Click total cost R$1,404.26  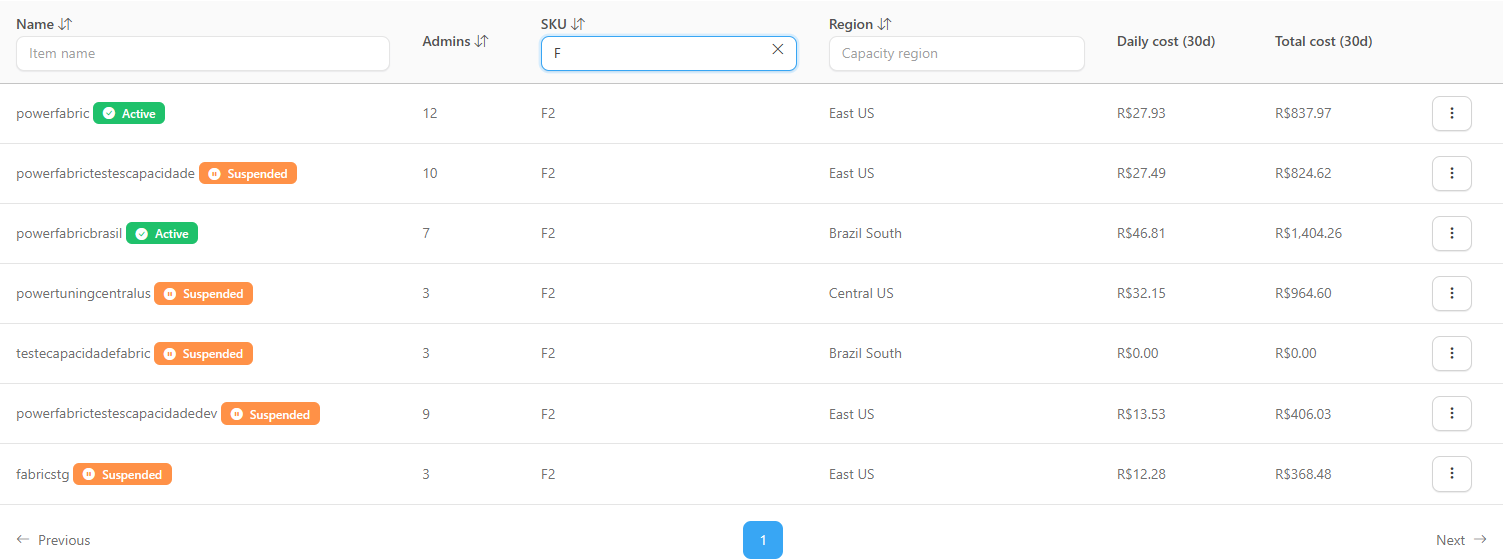pyautogui.click(x=1309, y=233)
